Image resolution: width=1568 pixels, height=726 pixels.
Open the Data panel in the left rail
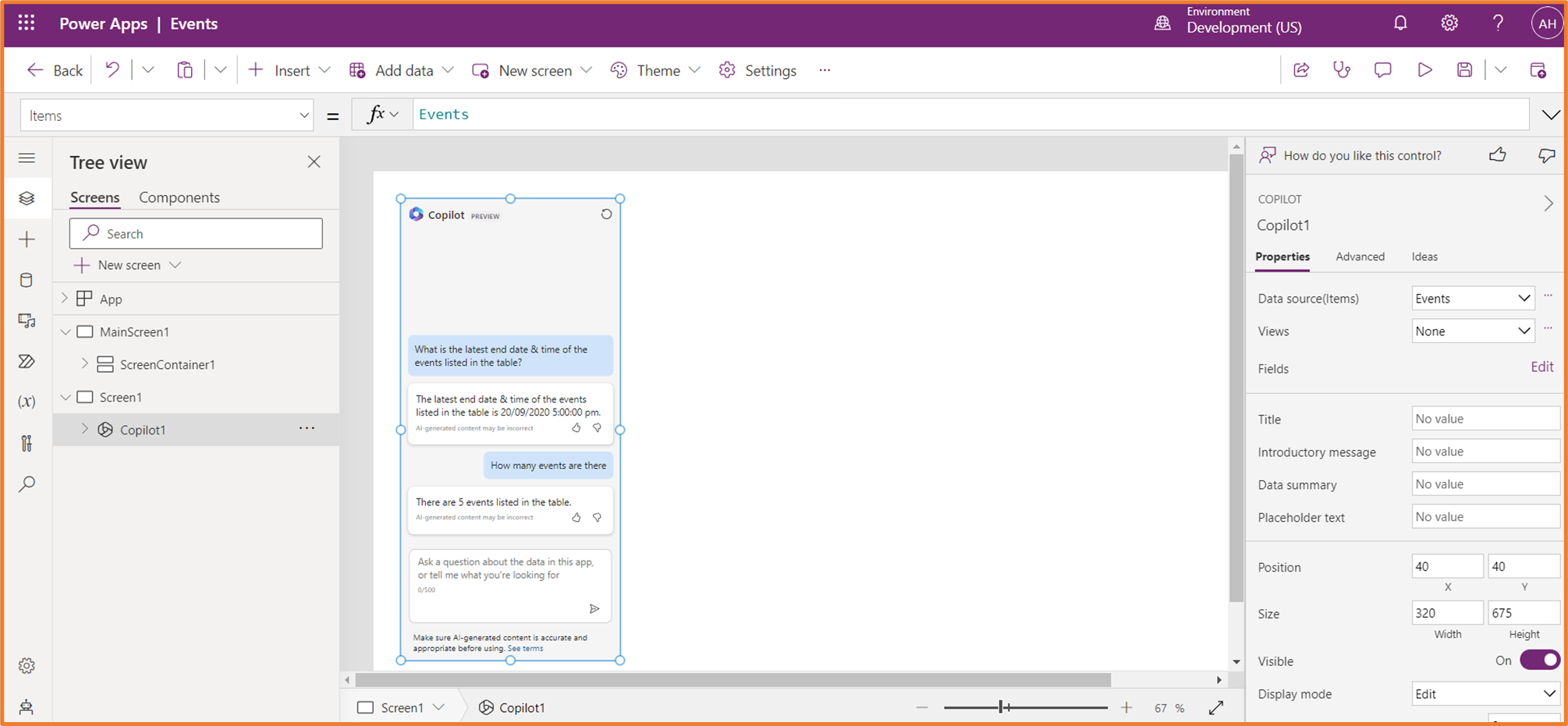click(27, 279)
